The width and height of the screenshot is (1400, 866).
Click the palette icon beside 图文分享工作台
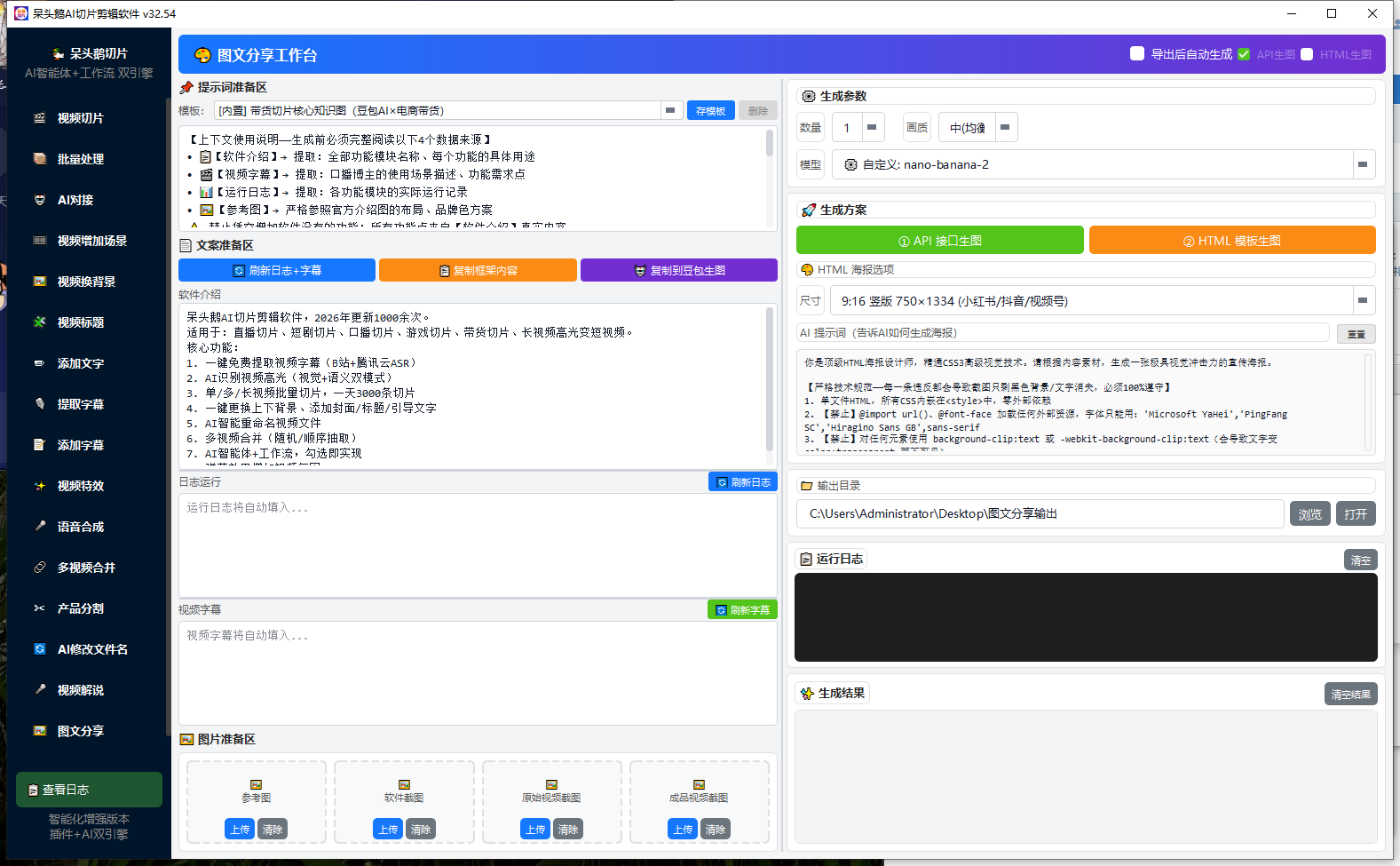[x=202, y=55]
